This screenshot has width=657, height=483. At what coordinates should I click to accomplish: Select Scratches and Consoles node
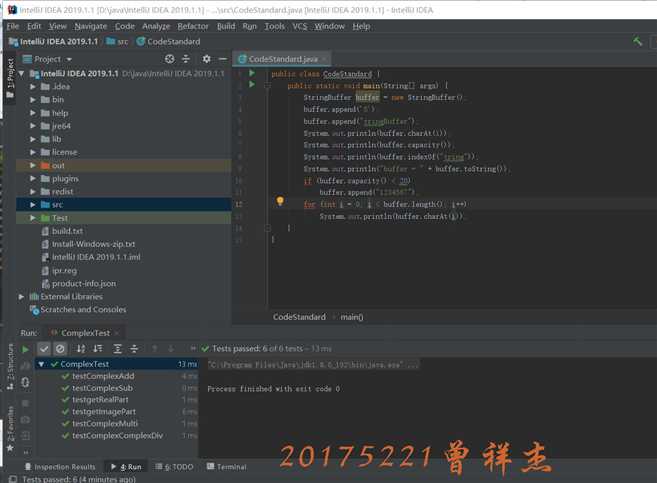pos(83,310)
